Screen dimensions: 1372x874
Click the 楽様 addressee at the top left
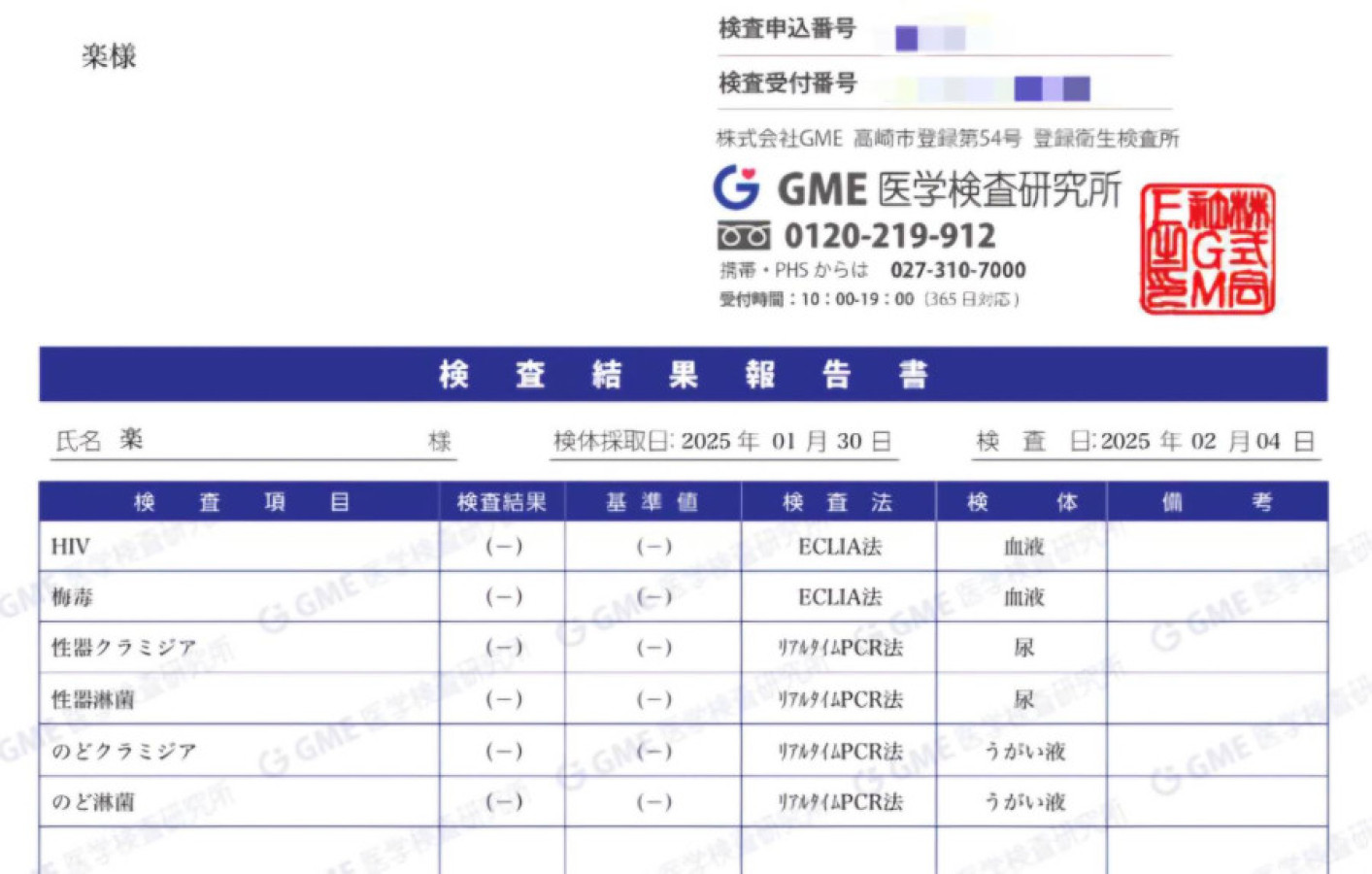click(x=109, y=56)
